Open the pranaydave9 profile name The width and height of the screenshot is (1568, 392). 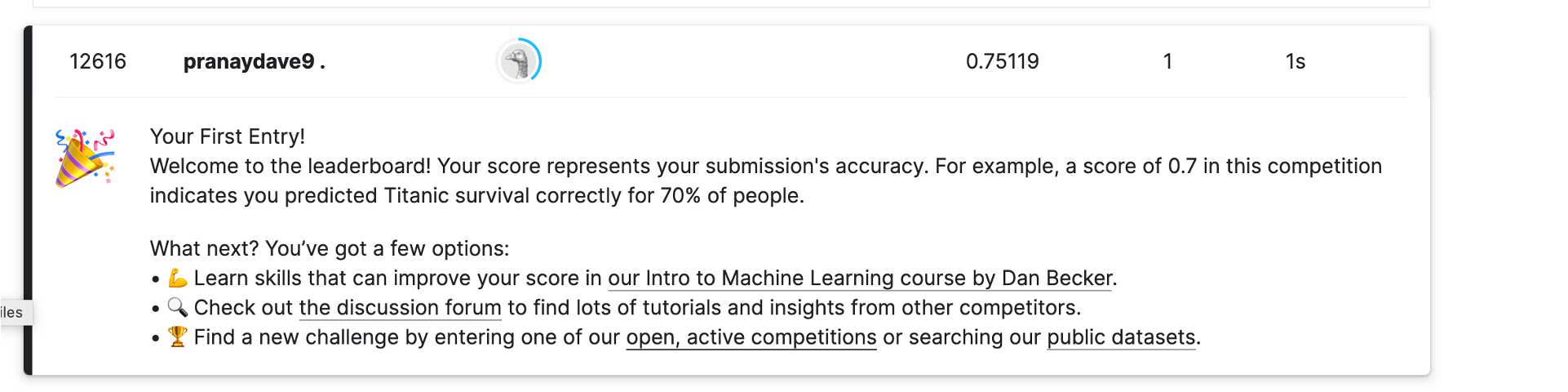pyautogui.click(x=249, y=61)
